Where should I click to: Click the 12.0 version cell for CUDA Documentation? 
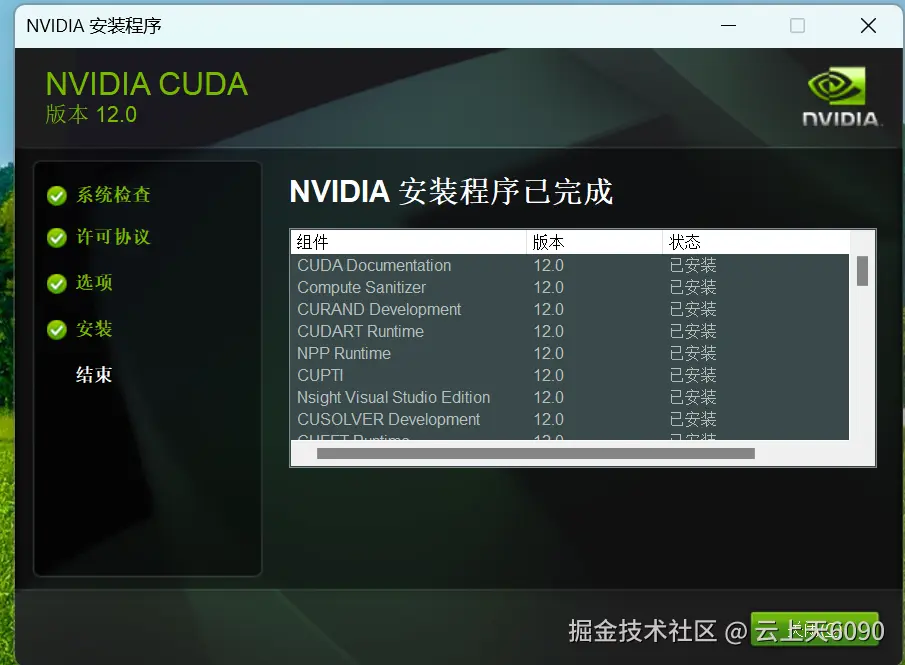[548, 266]
